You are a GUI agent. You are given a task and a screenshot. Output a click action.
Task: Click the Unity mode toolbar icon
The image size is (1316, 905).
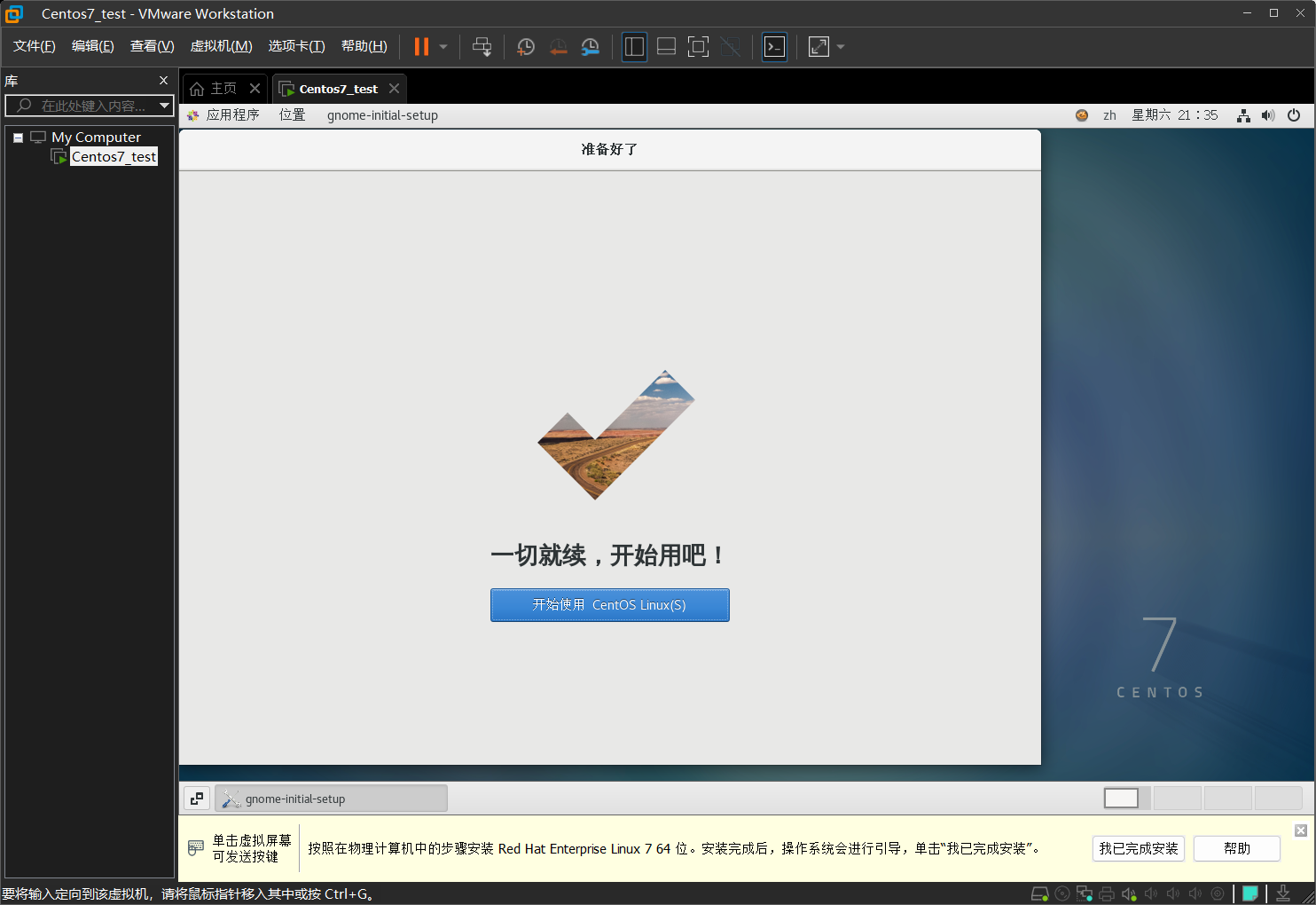tap(730, 47)
